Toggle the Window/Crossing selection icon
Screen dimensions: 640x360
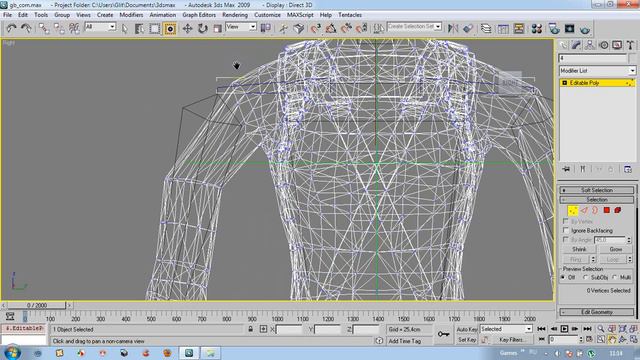click(x=170, y=28)
